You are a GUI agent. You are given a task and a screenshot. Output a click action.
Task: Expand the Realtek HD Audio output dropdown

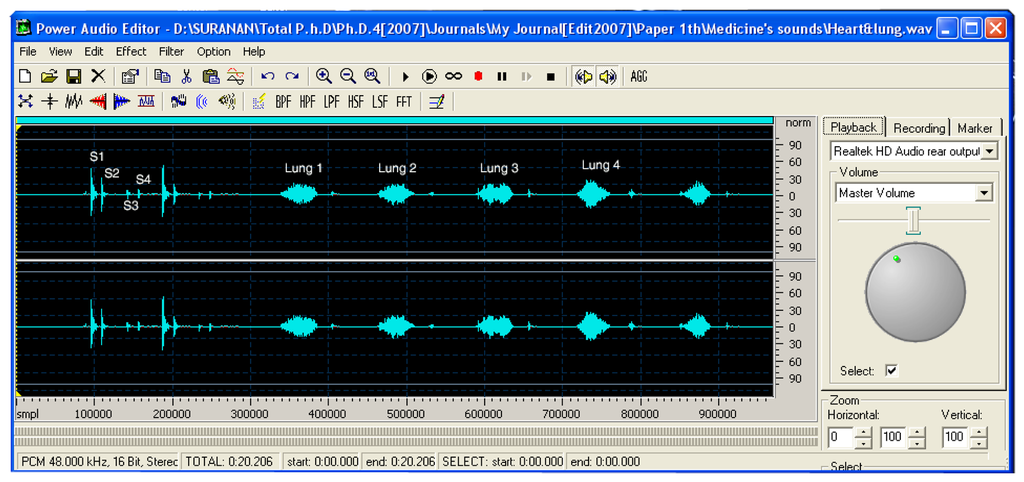(x=990, y=152)
